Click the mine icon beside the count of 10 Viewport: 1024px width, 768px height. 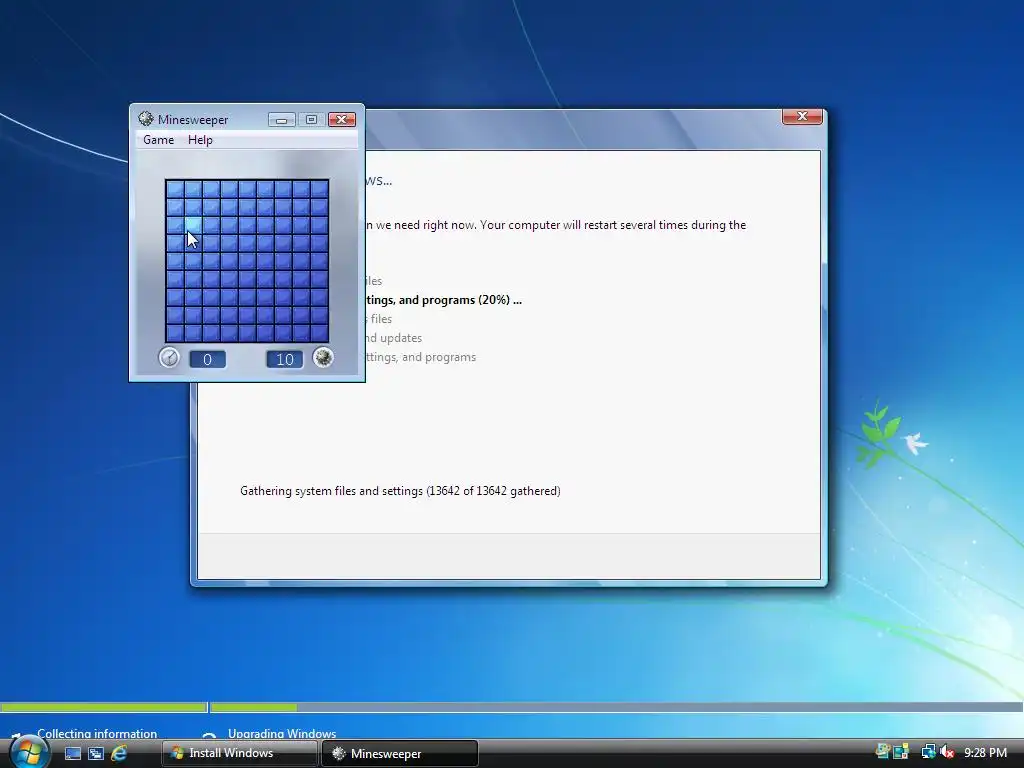[x=323, y=358]
